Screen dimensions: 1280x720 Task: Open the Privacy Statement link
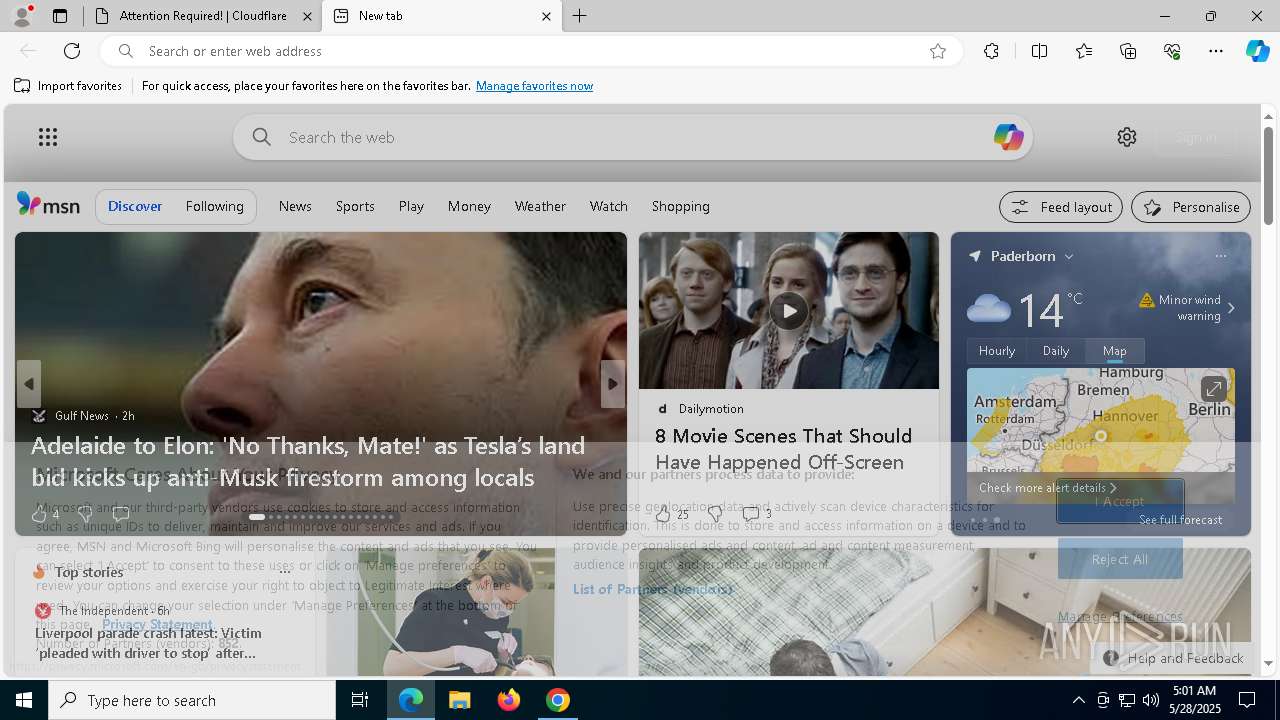coord(157,624)
